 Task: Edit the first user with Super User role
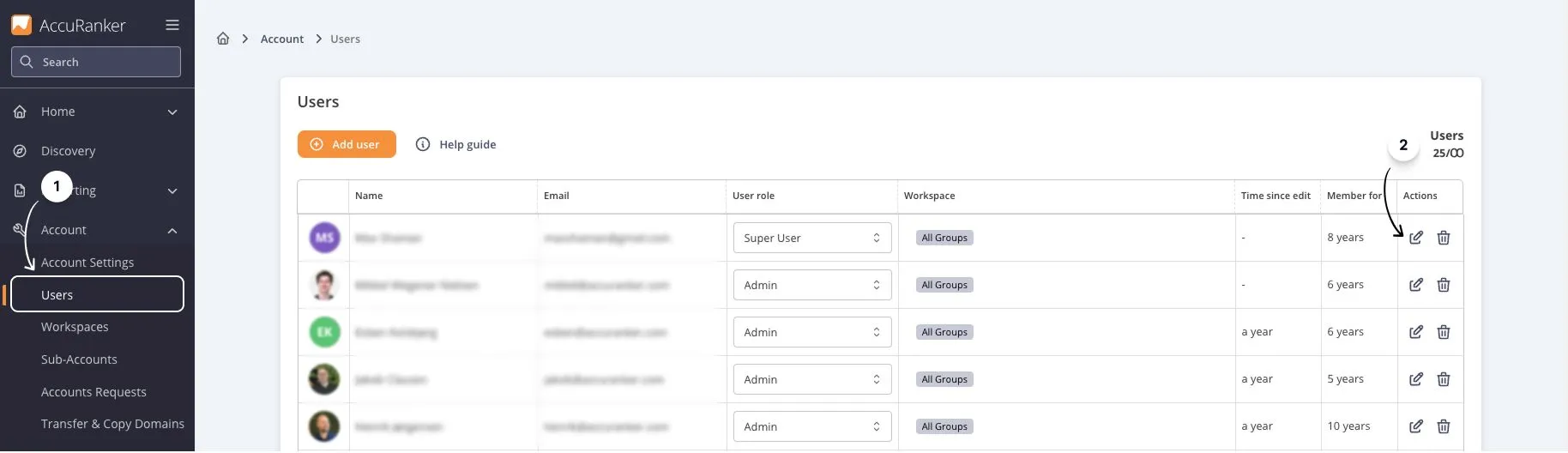tap(1415, 238)
